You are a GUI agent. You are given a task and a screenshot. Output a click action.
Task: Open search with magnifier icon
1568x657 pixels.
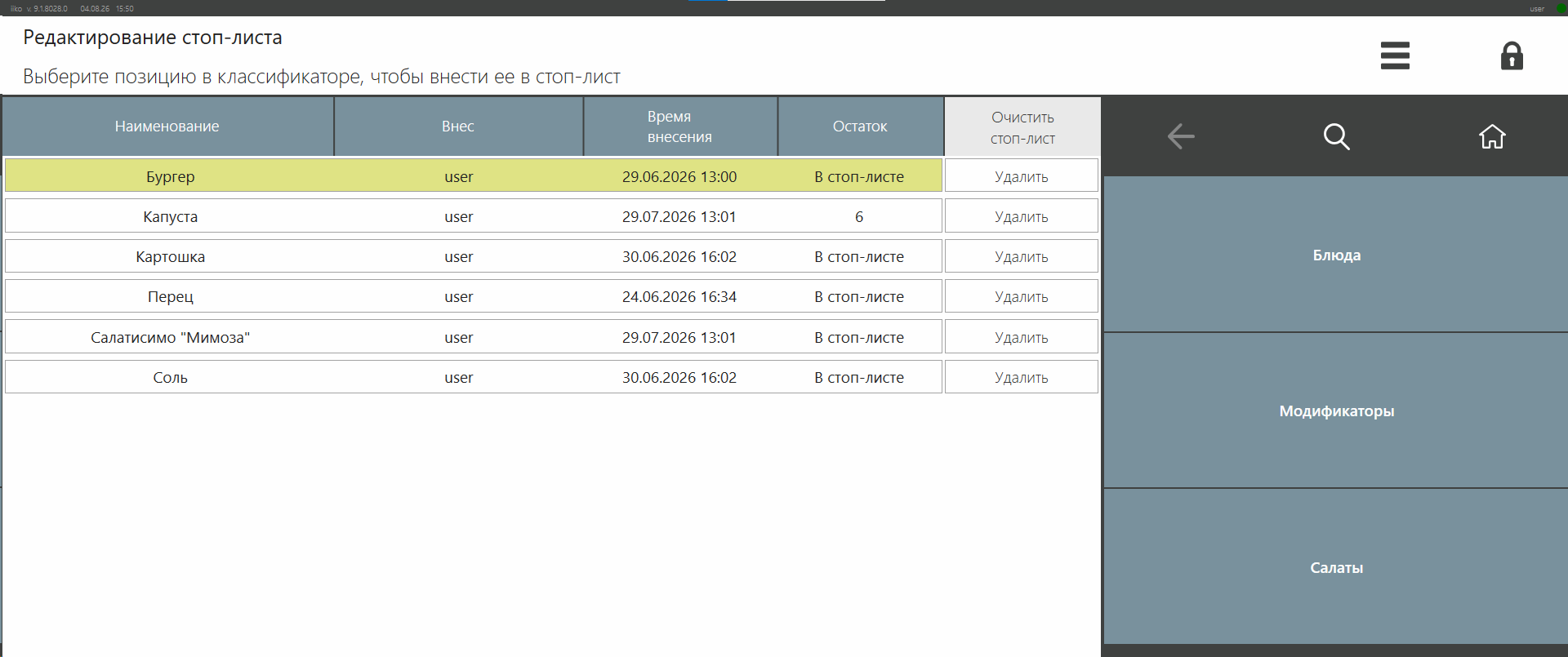1336,136
